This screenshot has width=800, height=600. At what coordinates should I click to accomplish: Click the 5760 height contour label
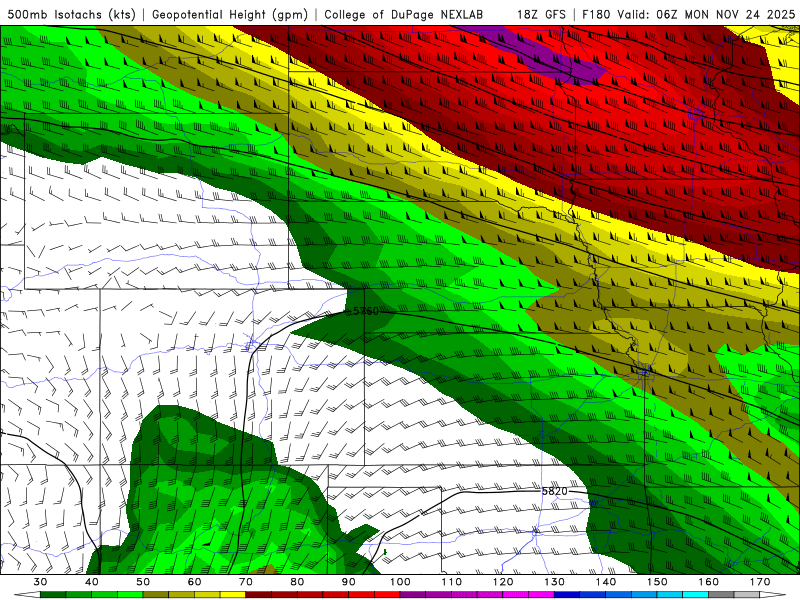[x=366, y=311]
